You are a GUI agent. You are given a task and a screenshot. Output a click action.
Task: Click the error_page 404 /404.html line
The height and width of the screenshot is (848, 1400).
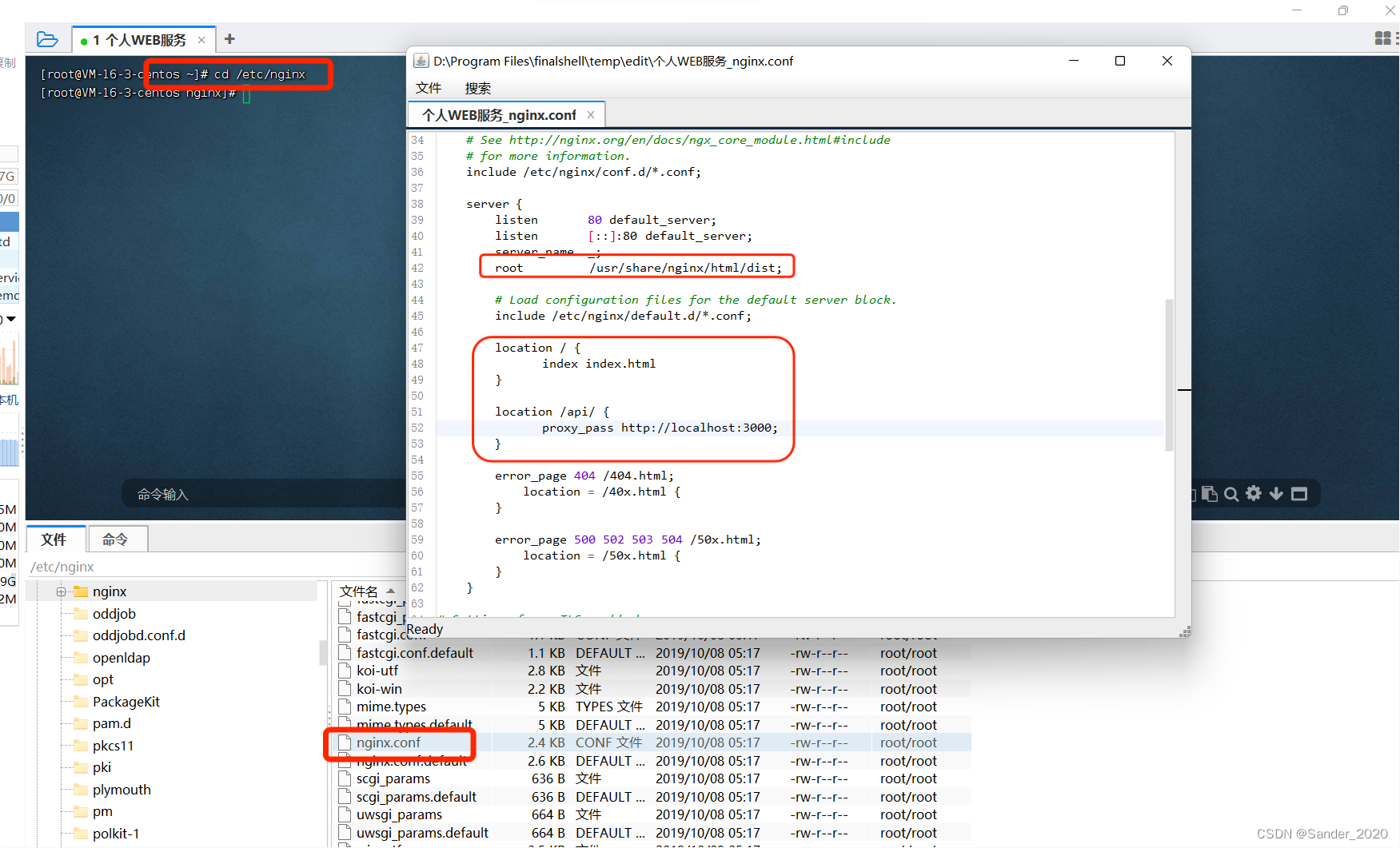[584, 476]
